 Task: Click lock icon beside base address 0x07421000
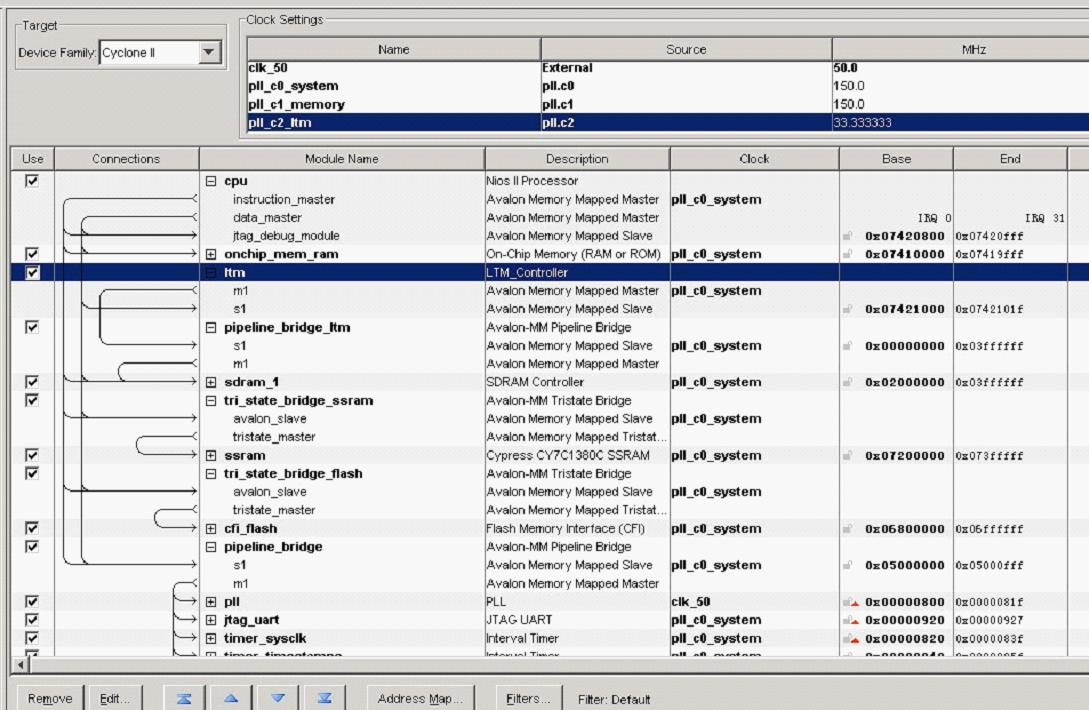coord(847,309)
